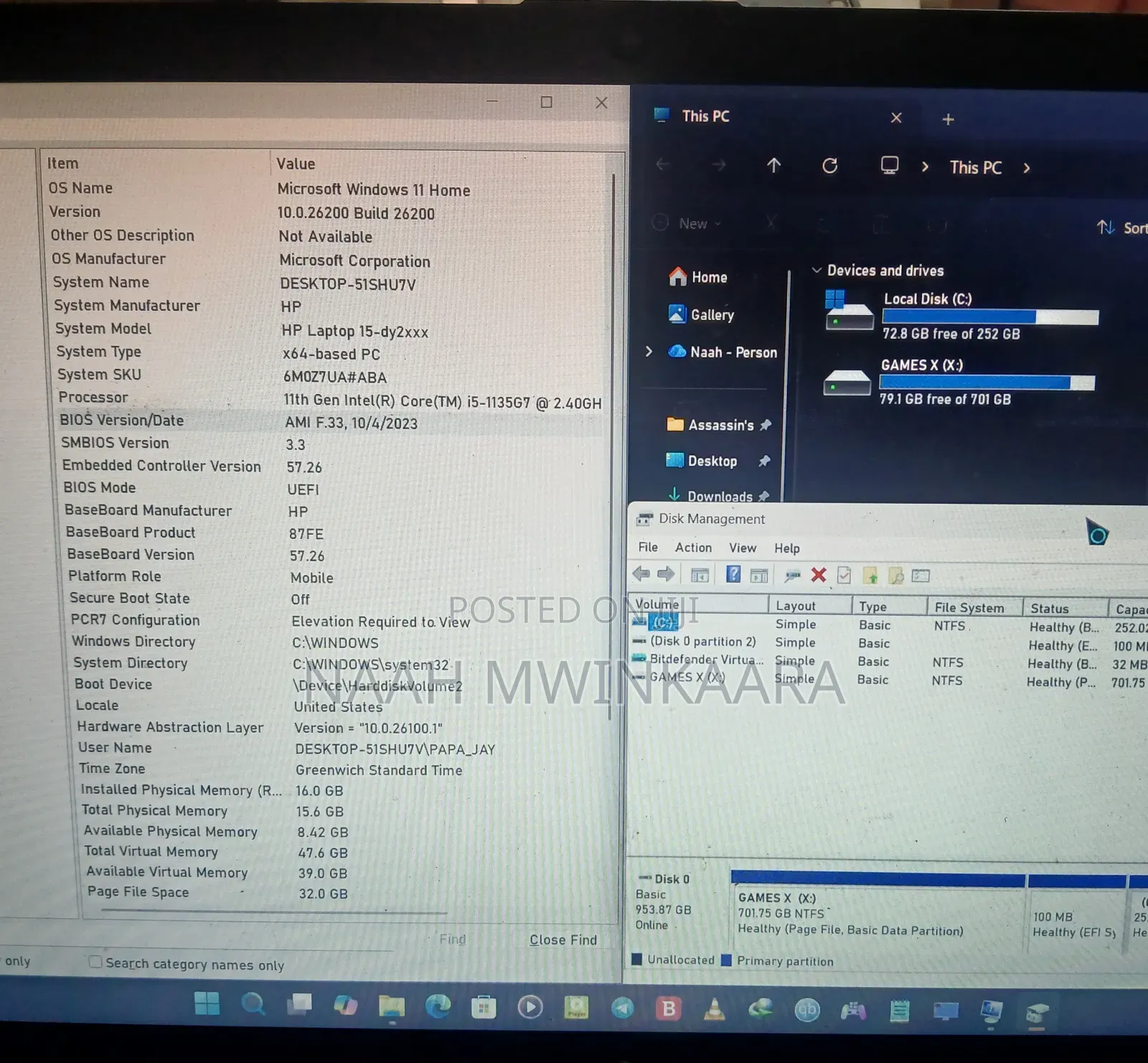
Task: Open File menu in Disk Management
Action: point(648,547)
